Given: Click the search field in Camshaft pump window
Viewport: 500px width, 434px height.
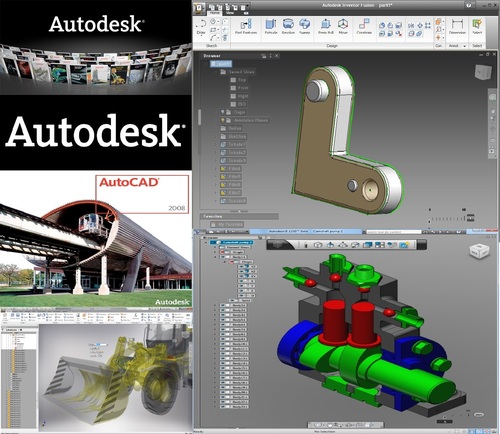Looking at the screenshot, I should coord(394,232).
